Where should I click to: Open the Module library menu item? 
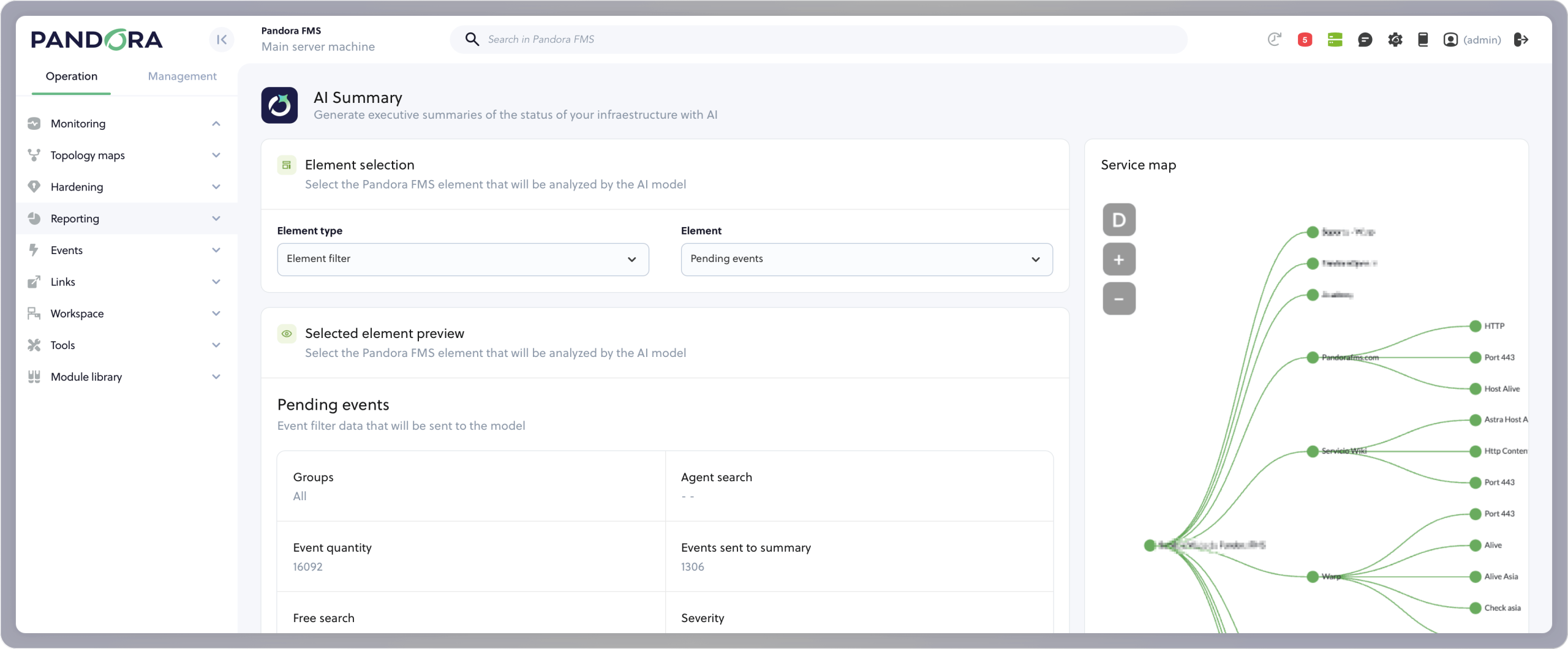click(x=127, y=377)
